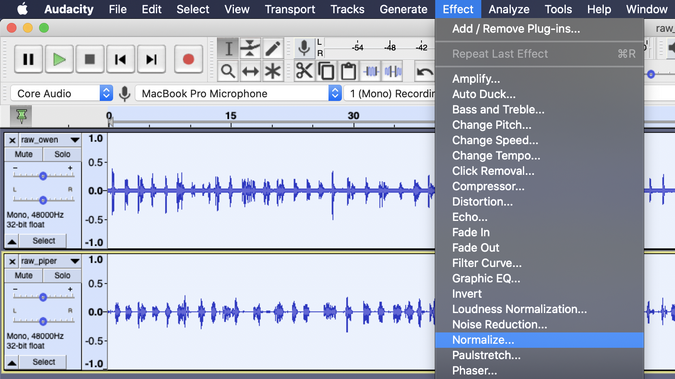675x379 pixels.
Task: Click the Undo arrow icon
Action: pyautogui.click(x=424, y=71)
